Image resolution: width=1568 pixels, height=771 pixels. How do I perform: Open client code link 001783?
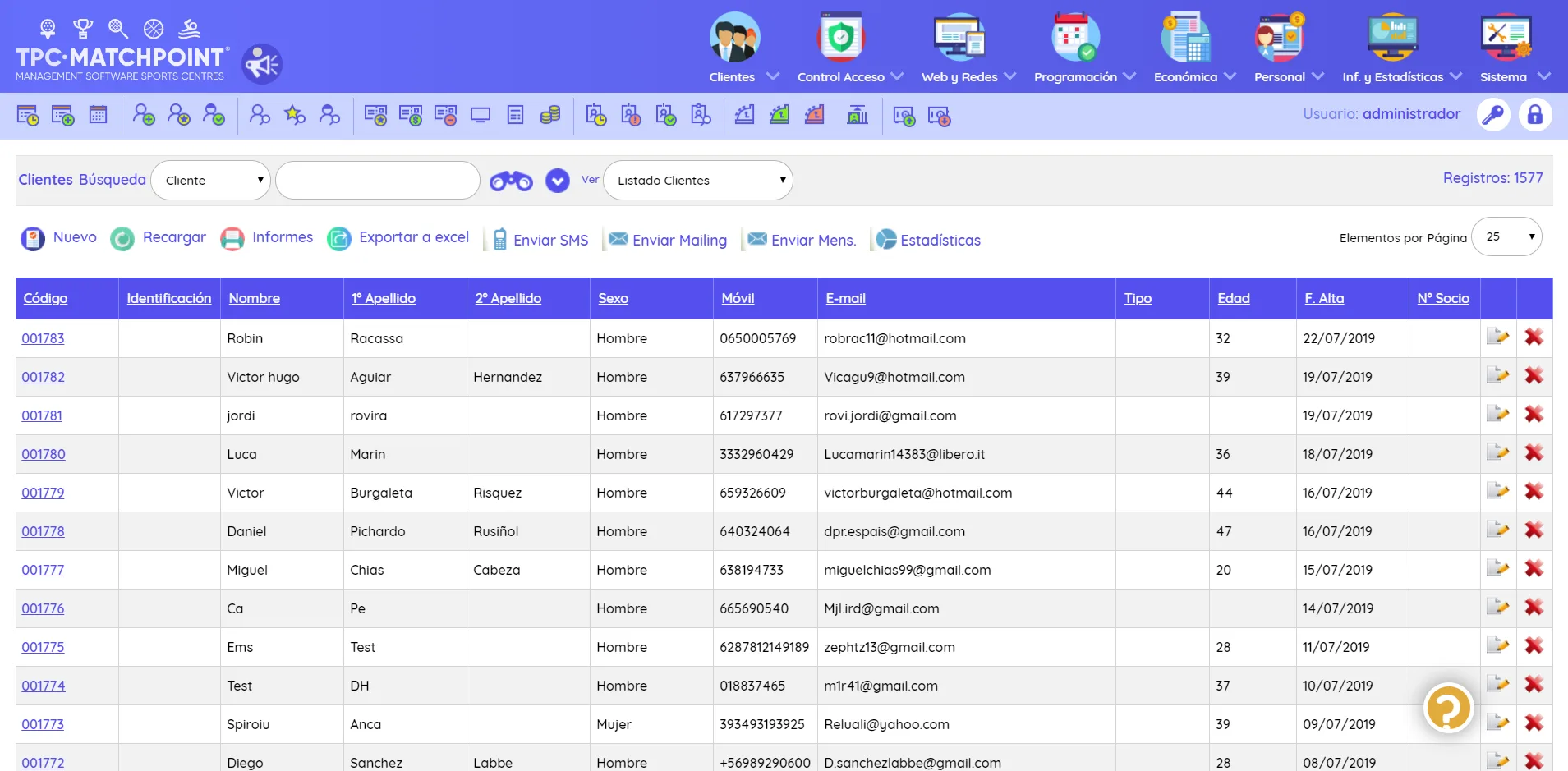point(43,338)
